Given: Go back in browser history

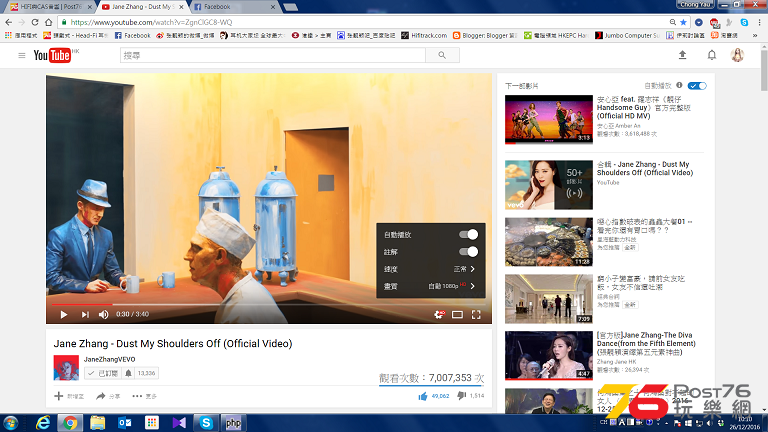Looking at the screenshot, I should (x=8, y=22).
